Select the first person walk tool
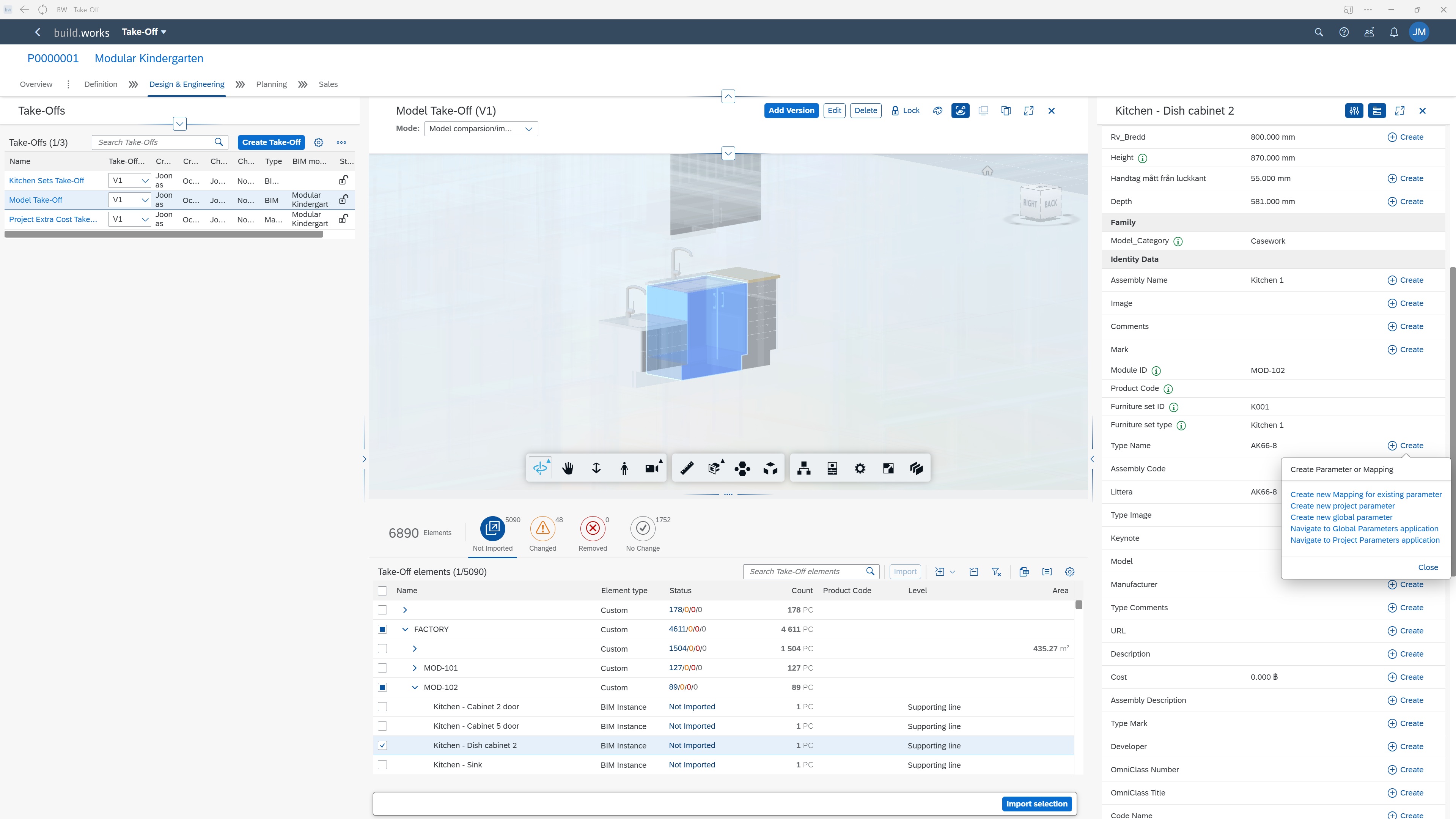 (624, 468)
